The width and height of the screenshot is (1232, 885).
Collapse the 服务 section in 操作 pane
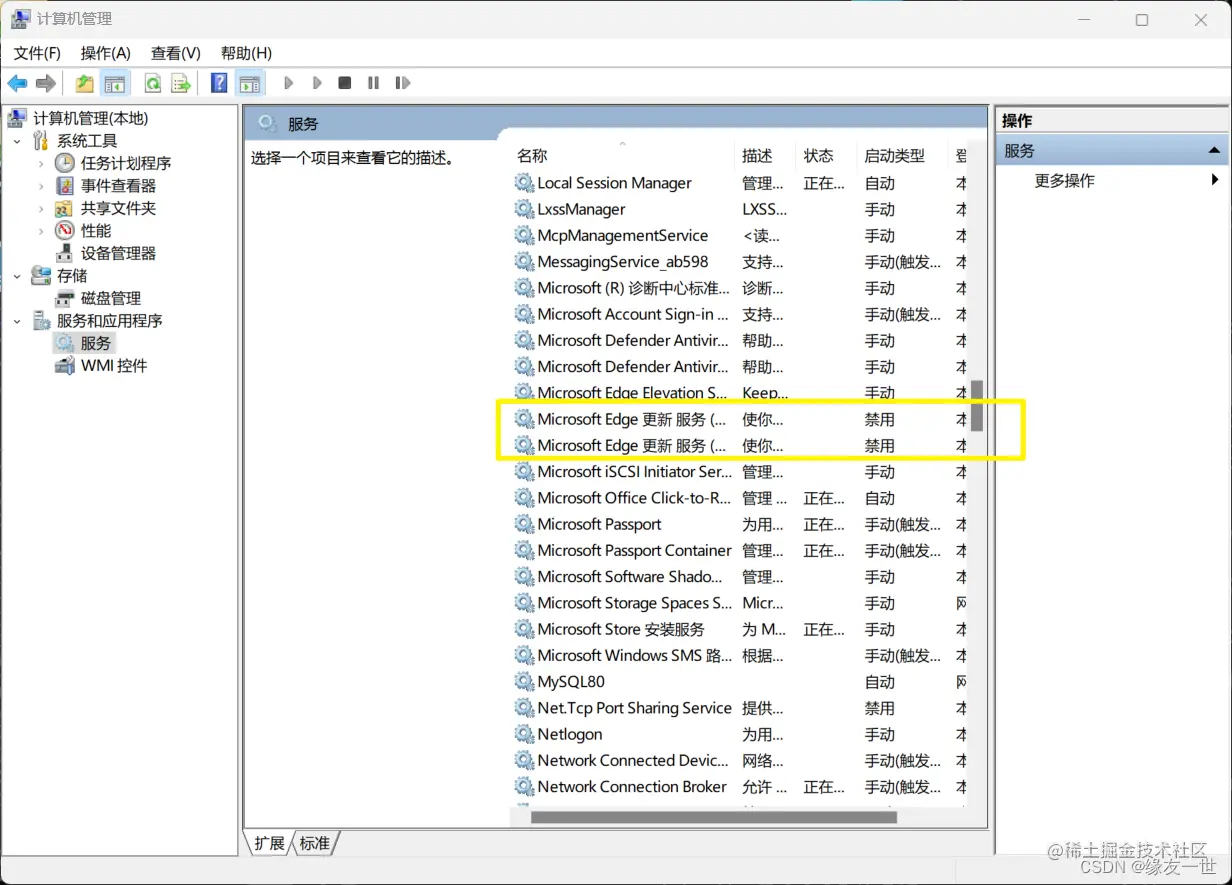click(x=1214, y=151)
